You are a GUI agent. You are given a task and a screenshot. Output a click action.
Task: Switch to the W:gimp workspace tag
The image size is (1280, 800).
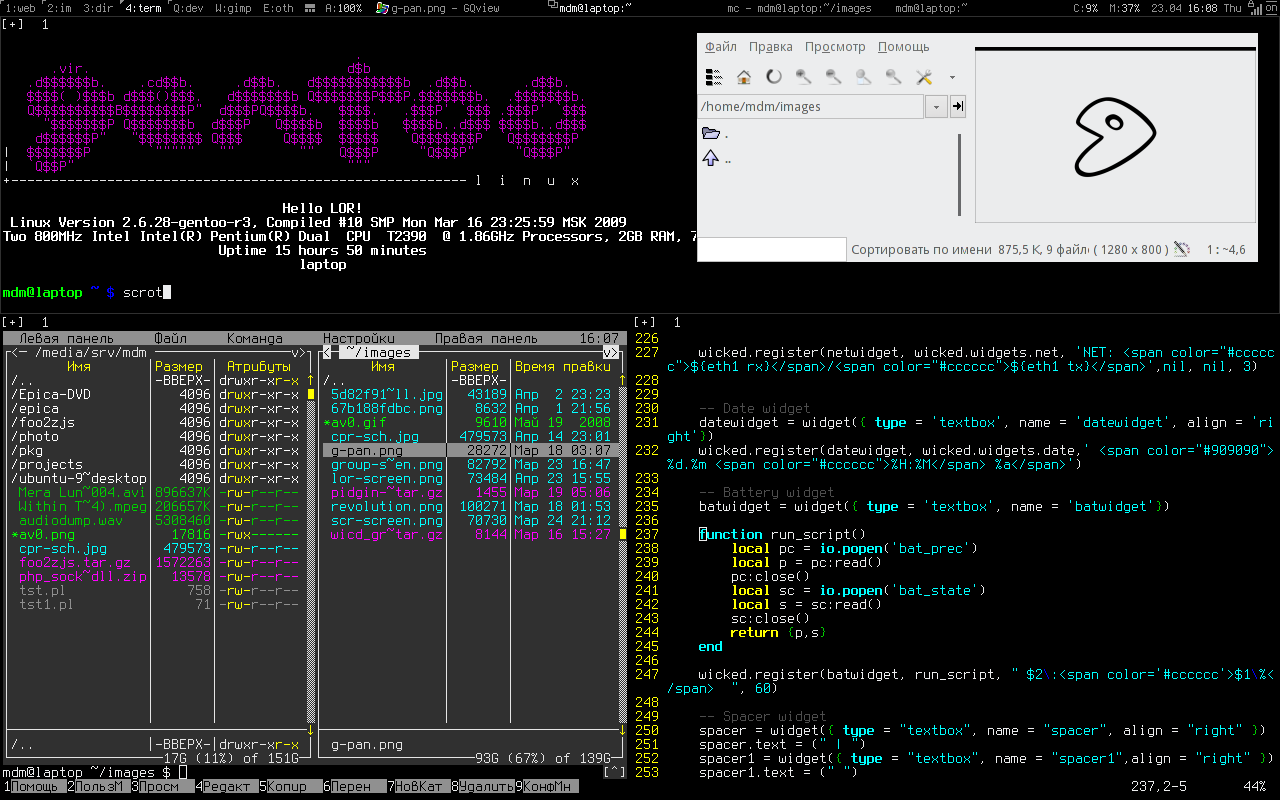(x=232, y=8)
